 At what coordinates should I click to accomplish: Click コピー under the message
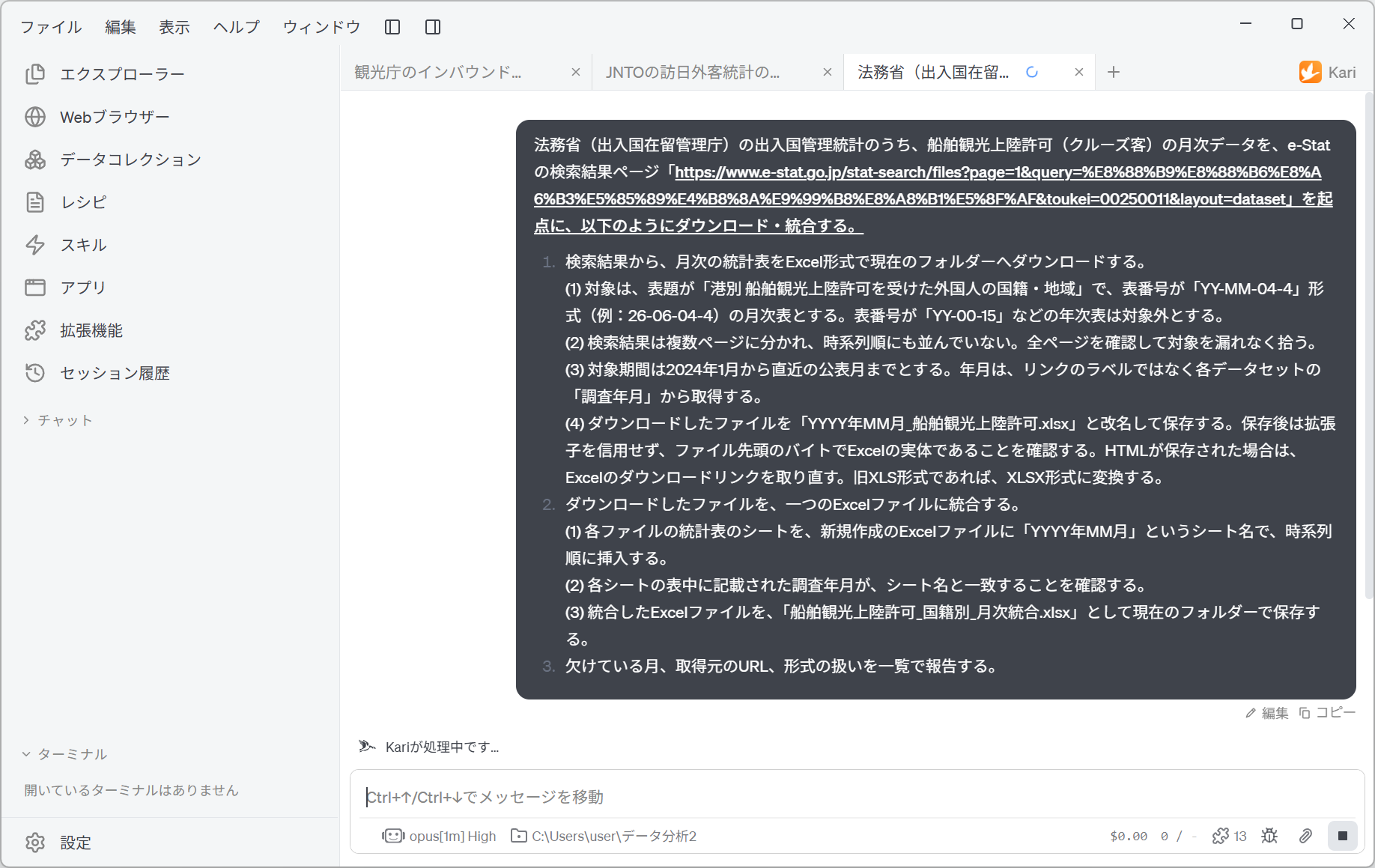[x=1327, y=713]
